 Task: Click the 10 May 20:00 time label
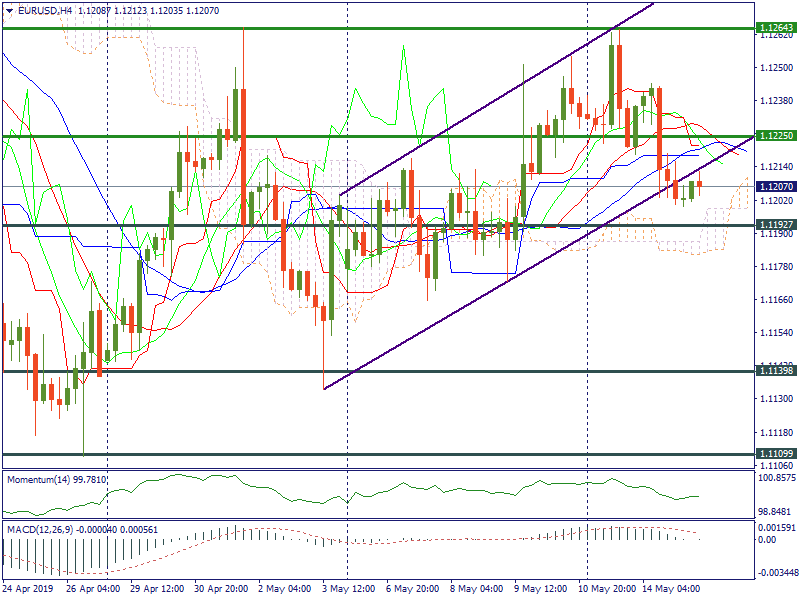click(x=605, y=590)
